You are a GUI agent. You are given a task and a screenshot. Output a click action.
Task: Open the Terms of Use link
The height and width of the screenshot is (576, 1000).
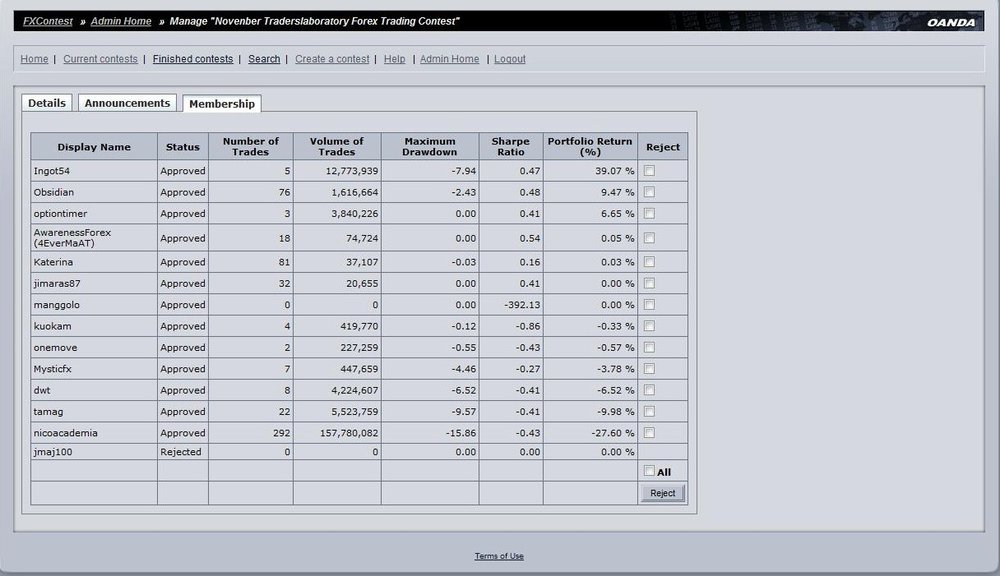[499, 556]
